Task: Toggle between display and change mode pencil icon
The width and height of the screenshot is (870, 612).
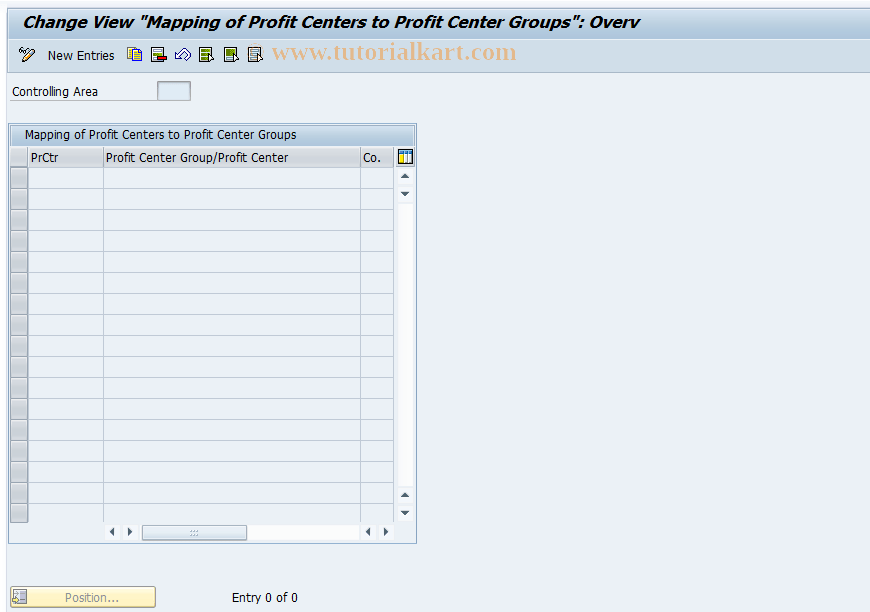Action: click(26, 55)
